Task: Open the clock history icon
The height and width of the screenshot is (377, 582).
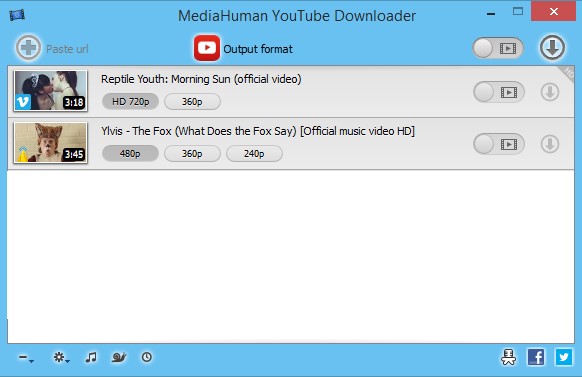Action: (147, 357)
